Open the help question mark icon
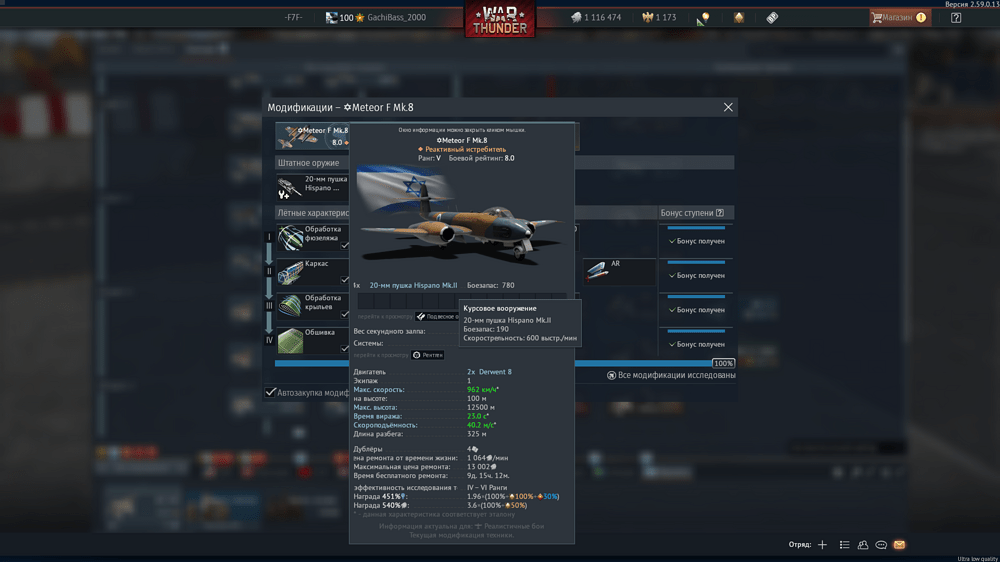The image size is (1000, 562). [955, 18]
